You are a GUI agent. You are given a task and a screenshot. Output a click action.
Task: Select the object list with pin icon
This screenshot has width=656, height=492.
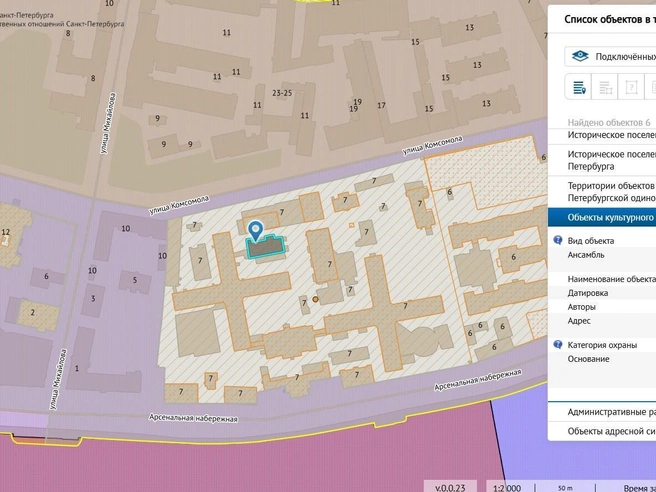tap(579, 87)
